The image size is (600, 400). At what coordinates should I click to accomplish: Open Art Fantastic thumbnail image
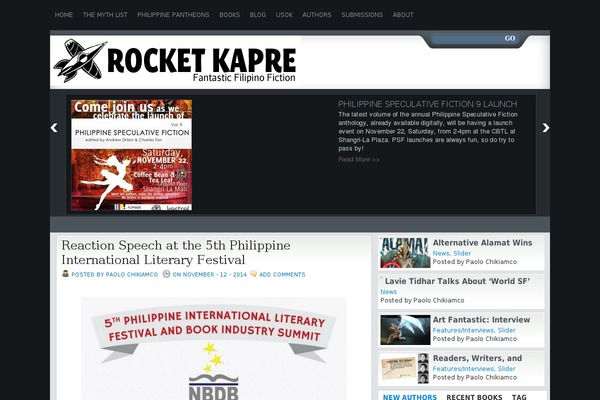[405, 330]
